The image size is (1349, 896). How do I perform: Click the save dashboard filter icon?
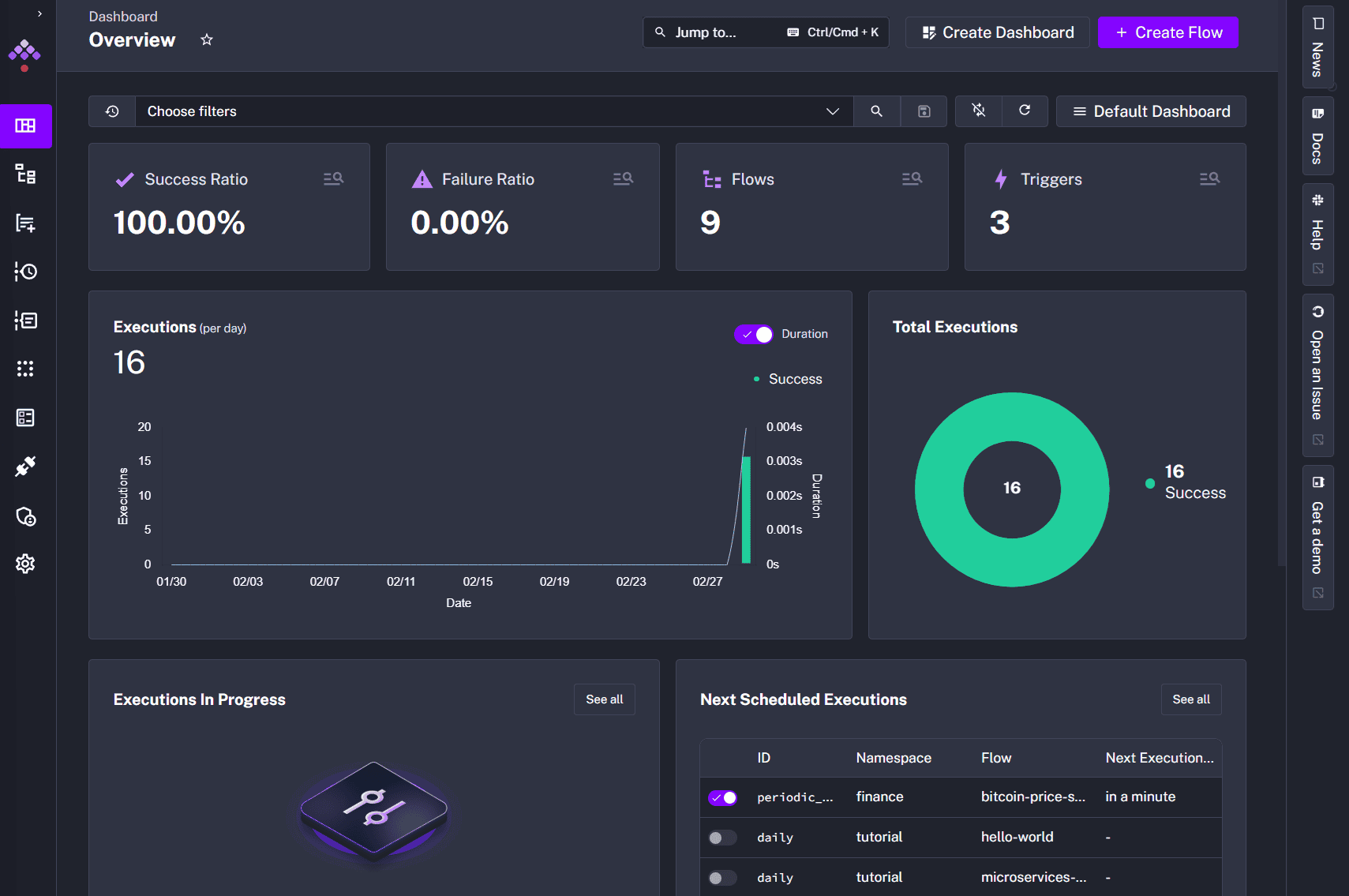coord(923,111)
